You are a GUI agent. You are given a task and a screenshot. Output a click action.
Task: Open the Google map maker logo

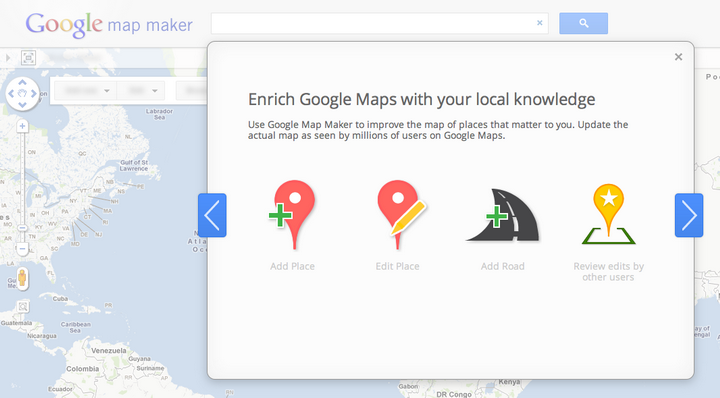109,24
